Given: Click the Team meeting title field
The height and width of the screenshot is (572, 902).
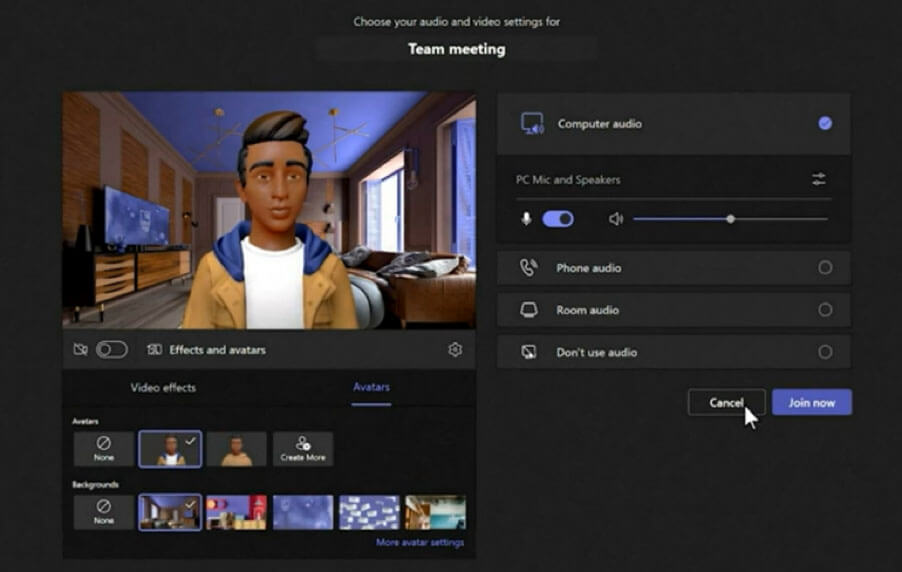Looking at the screenshot, I should pyautogui.click(x=457, y=49).
